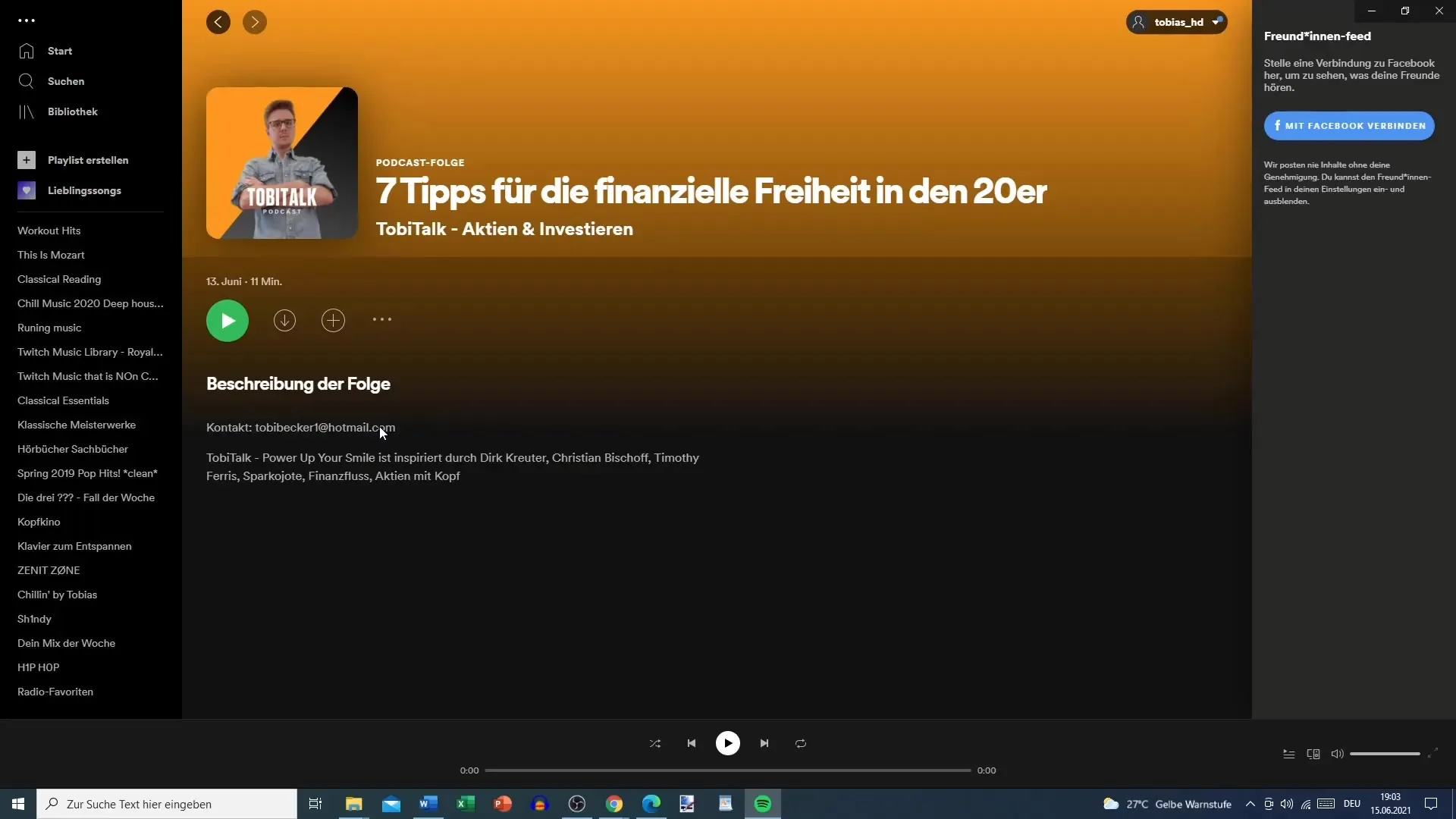Open ZENIT ZØNE playlist
The height and width of the screenshot is (819, 1456).
coord(49,570)
